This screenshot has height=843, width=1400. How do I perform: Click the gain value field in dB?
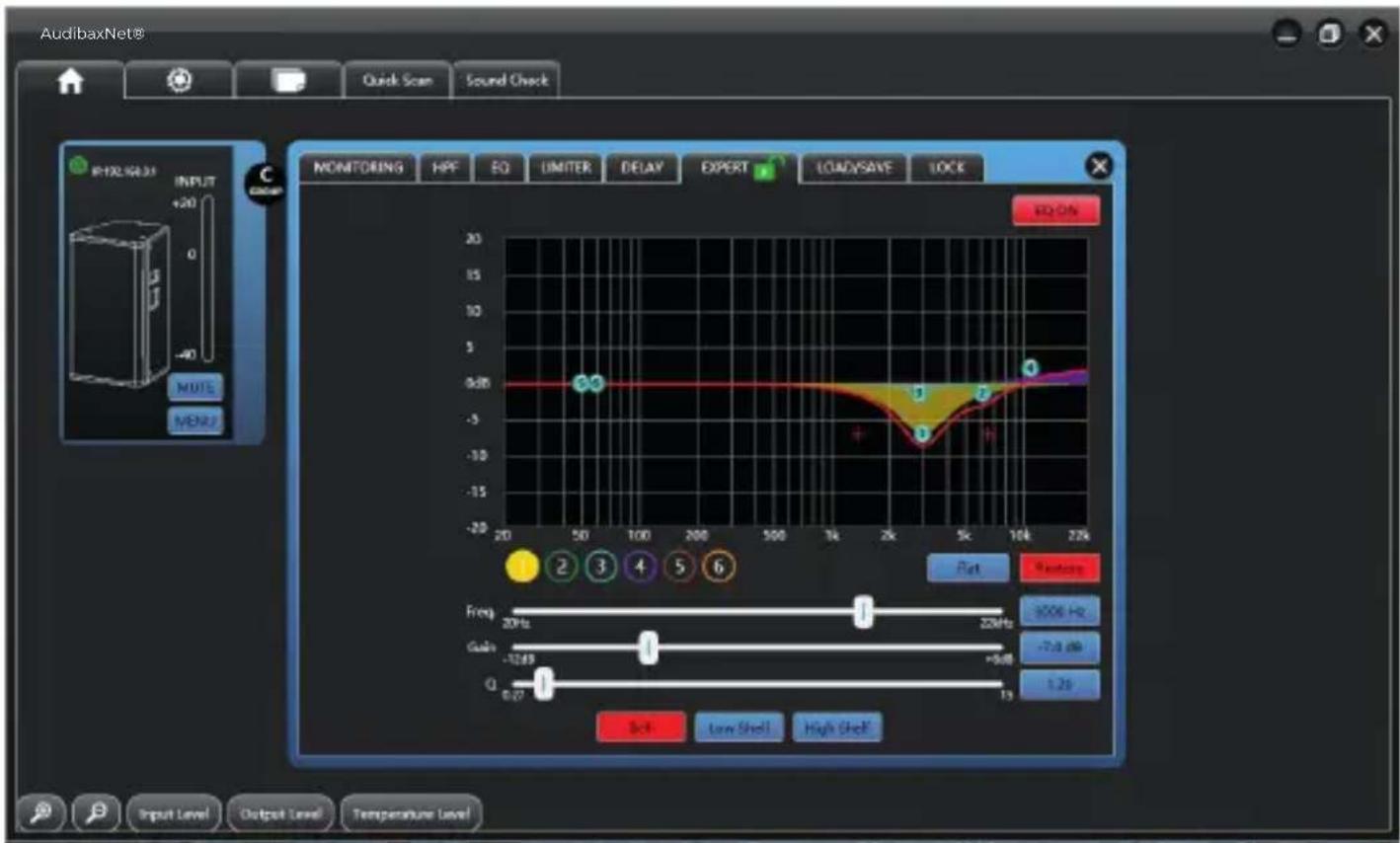click(x=1059, y=648)
